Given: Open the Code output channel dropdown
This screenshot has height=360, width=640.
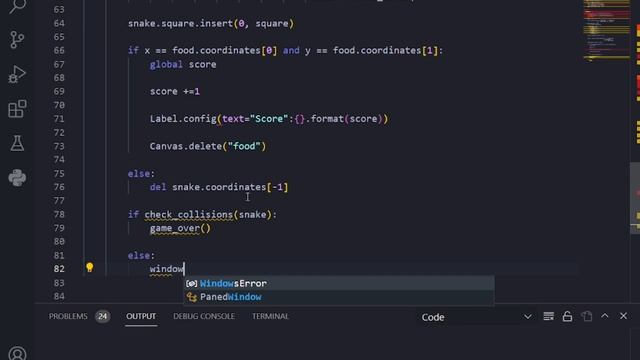Looking at the screenshot, I should pos(476,317).
